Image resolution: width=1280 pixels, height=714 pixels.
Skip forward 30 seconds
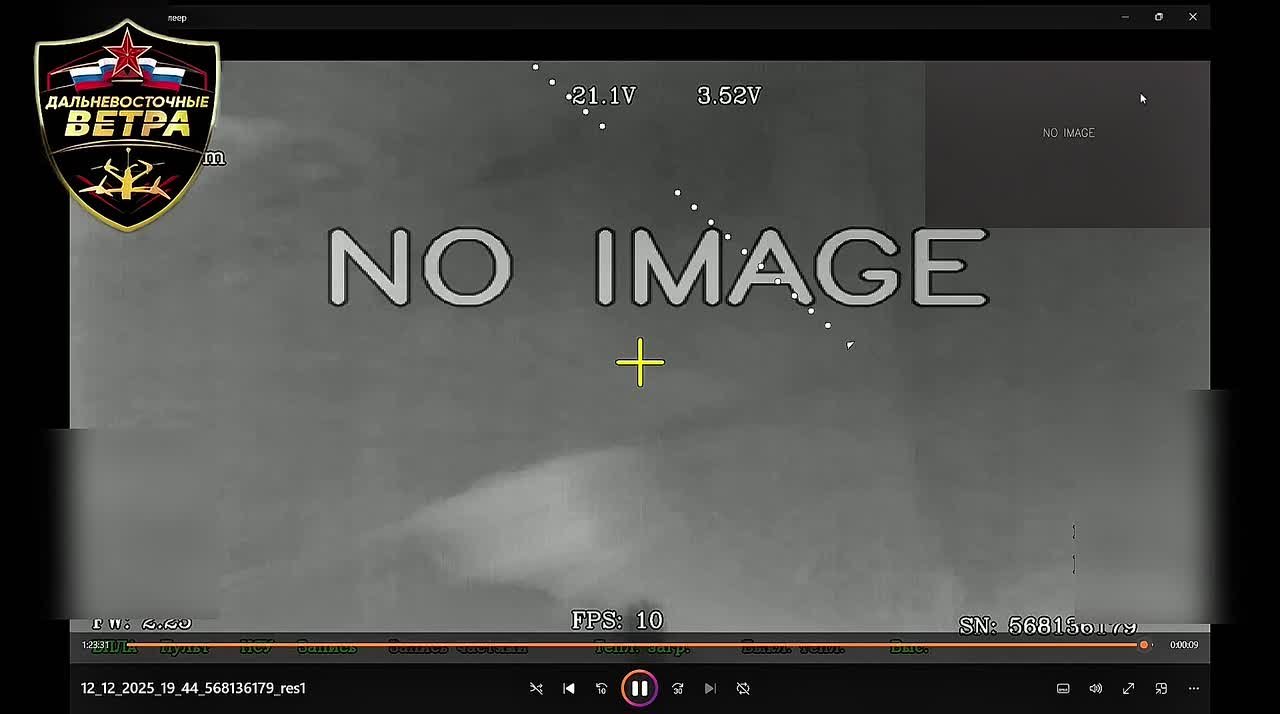point(677,688)
